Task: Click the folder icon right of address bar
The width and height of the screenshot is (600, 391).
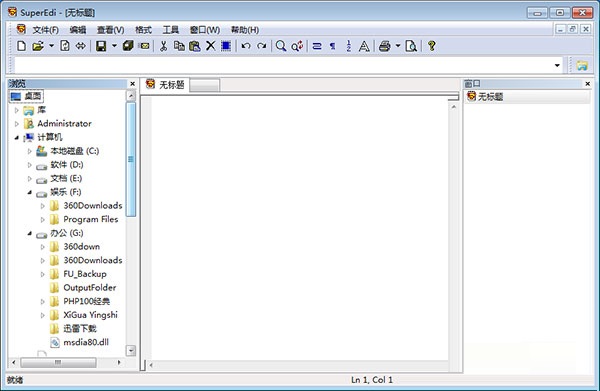Action: (582, 65)
